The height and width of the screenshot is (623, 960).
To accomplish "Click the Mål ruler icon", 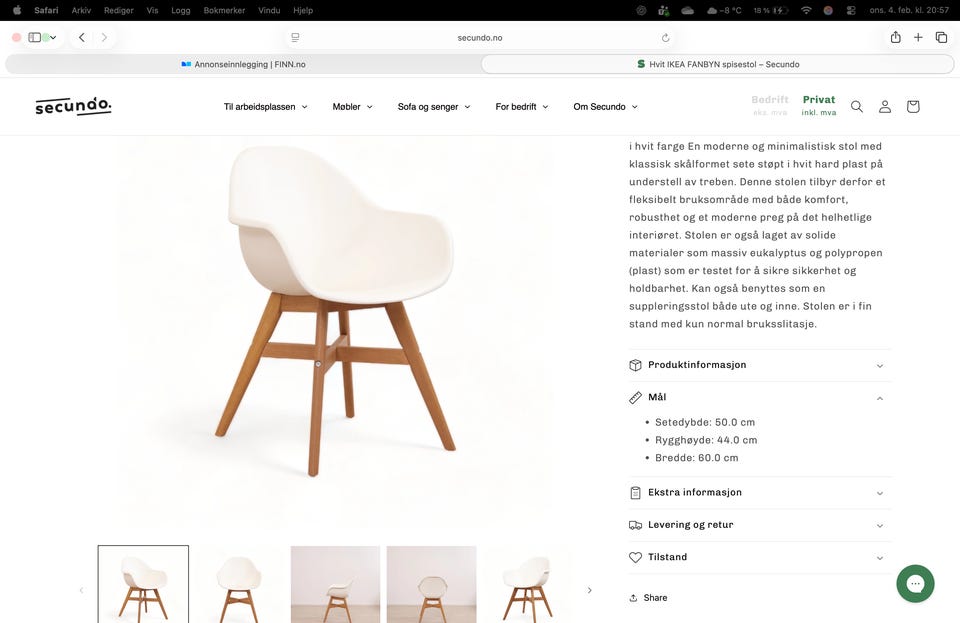I will [635, 398].
